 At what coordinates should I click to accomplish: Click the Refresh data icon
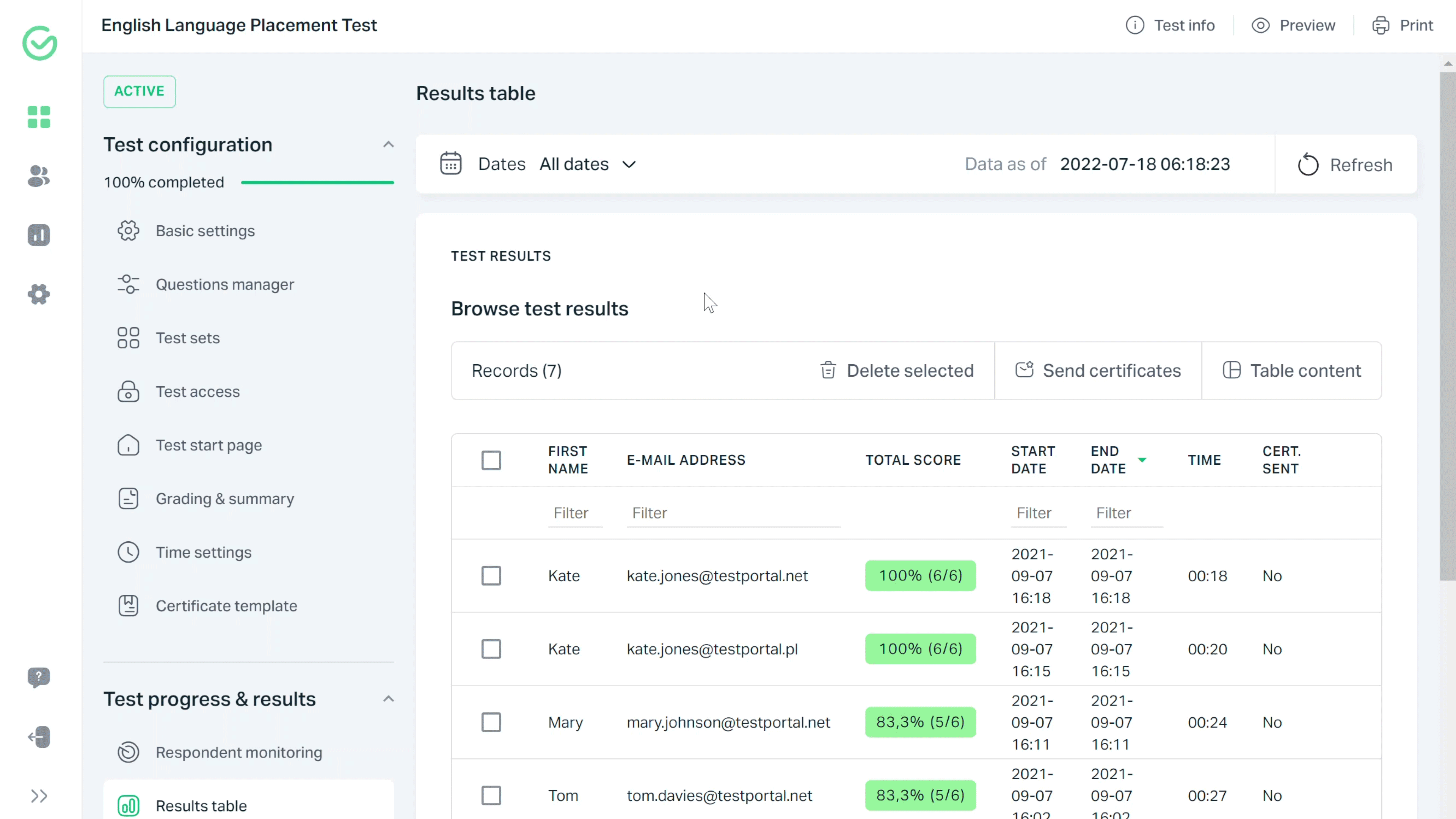[1308, 165]
